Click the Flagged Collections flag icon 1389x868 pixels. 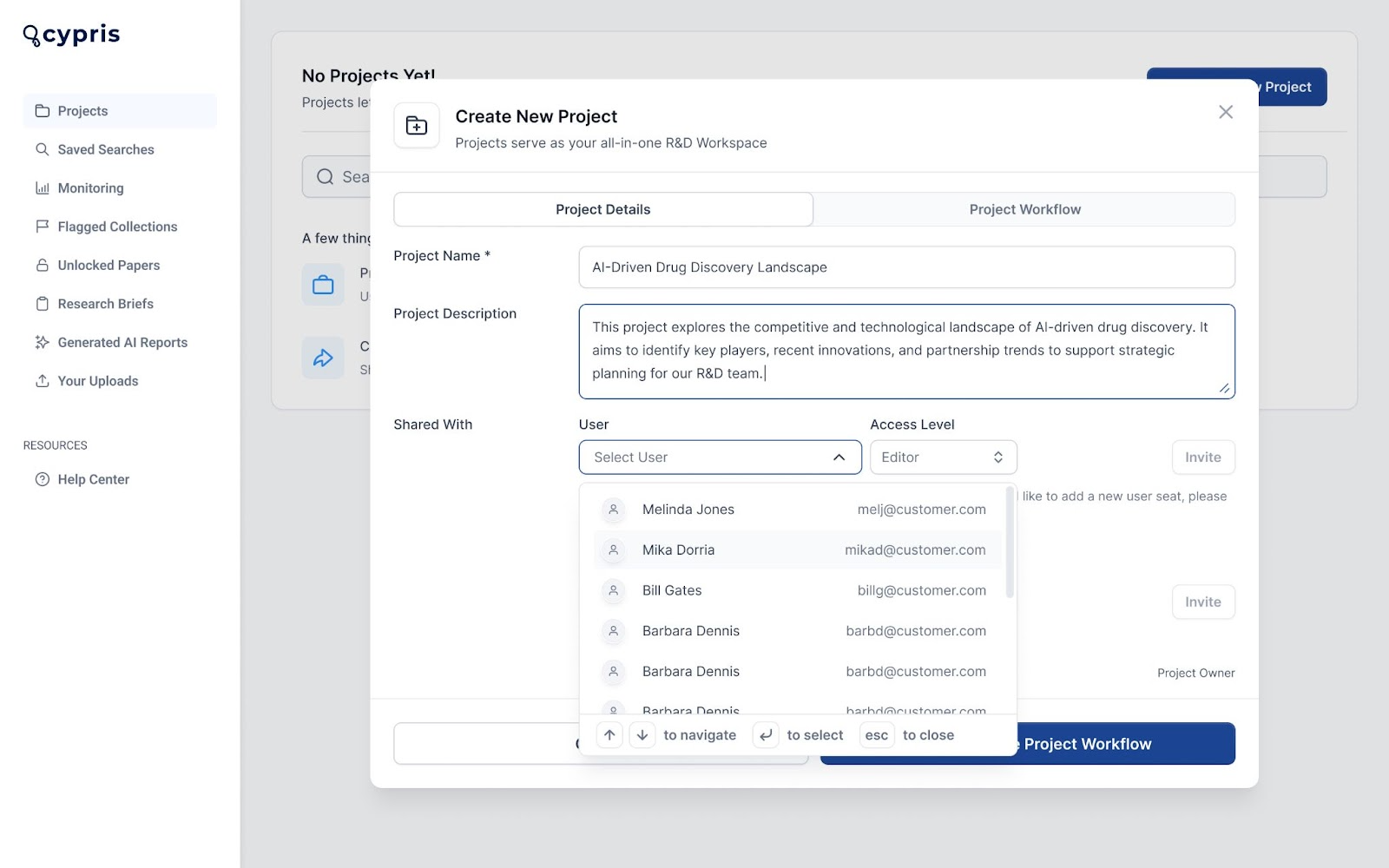click(42, 227)
